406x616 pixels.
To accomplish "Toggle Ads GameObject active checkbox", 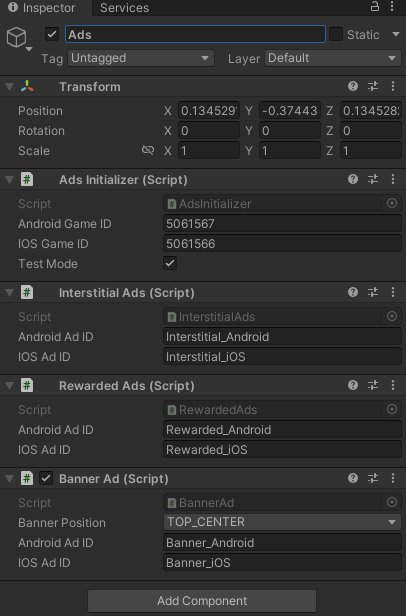I will [x=52, y=34].
